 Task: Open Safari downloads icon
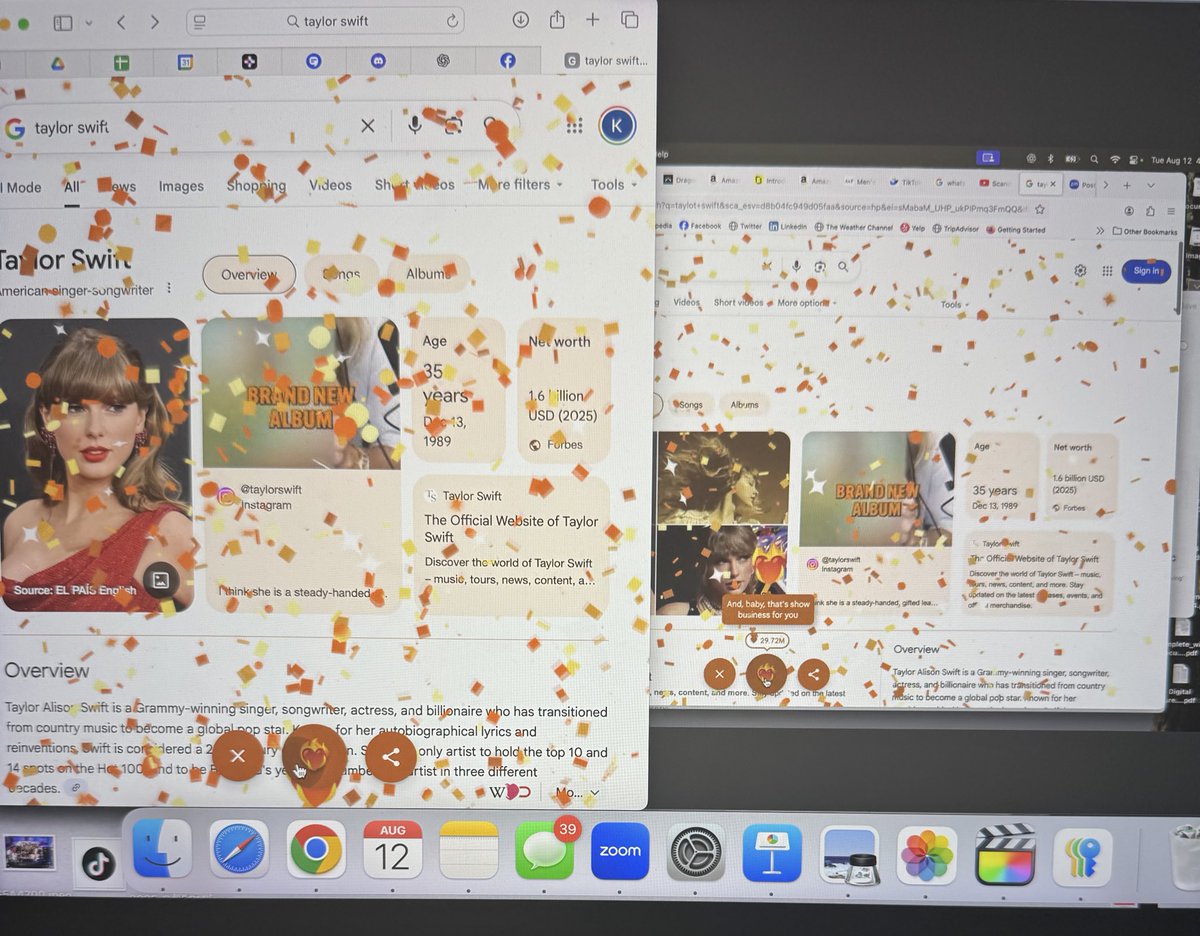pyautogui.click(x=521, y=20)
